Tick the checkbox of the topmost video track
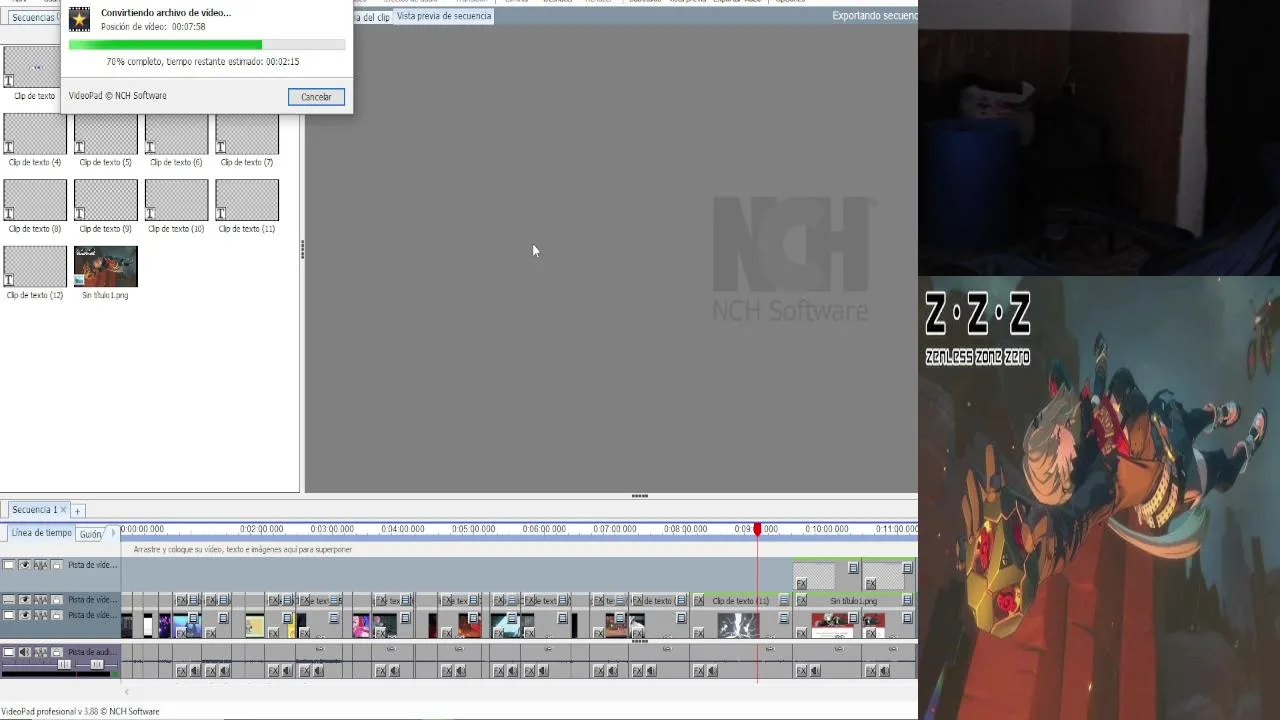The width and height of the screenshot is (1280, 720). pos(9,565)
